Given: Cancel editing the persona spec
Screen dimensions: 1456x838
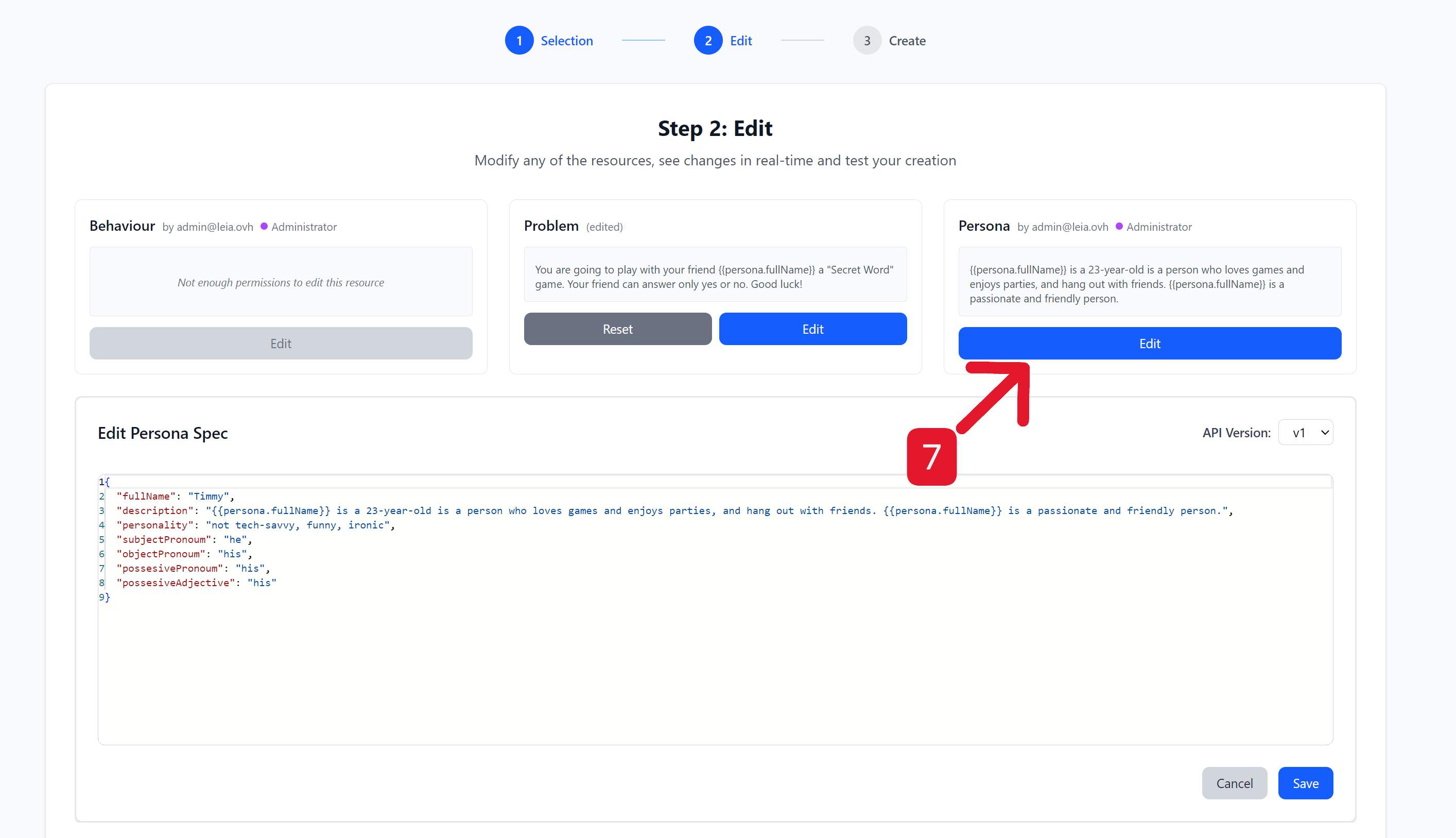Looking at the screenshot, I should 1234,783.
